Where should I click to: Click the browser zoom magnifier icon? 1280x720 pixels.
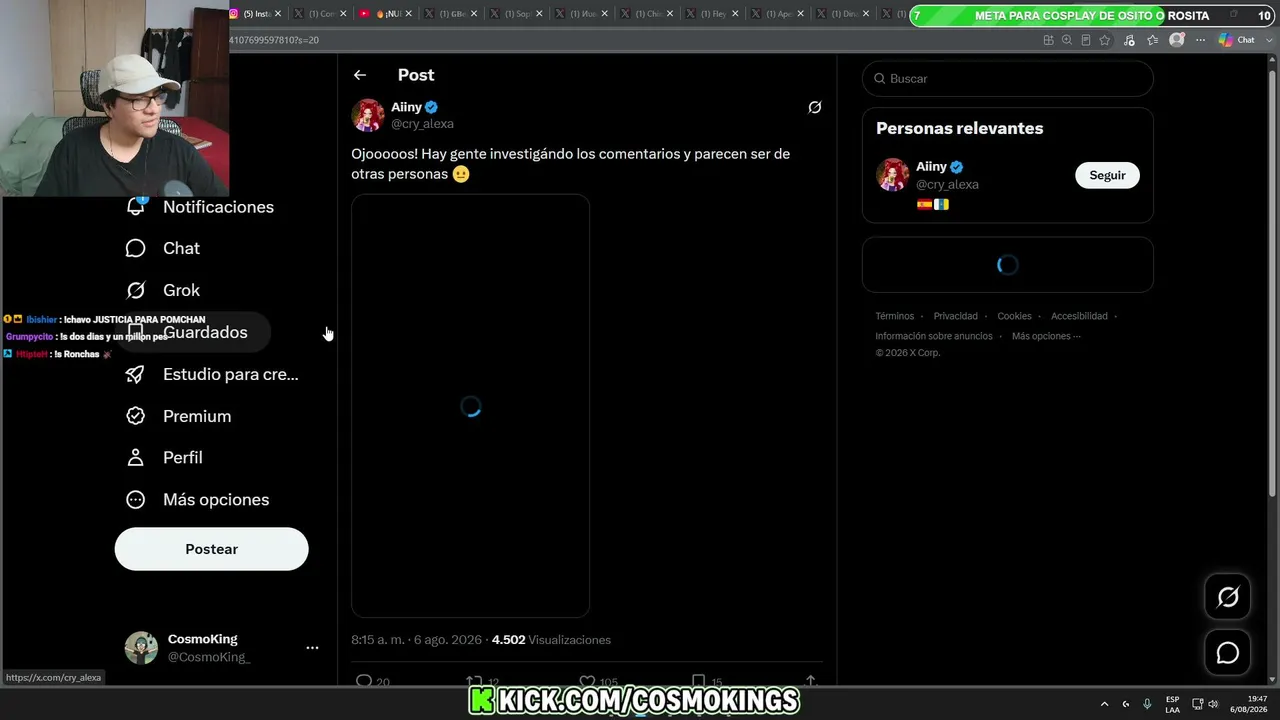pos(1067,40)
